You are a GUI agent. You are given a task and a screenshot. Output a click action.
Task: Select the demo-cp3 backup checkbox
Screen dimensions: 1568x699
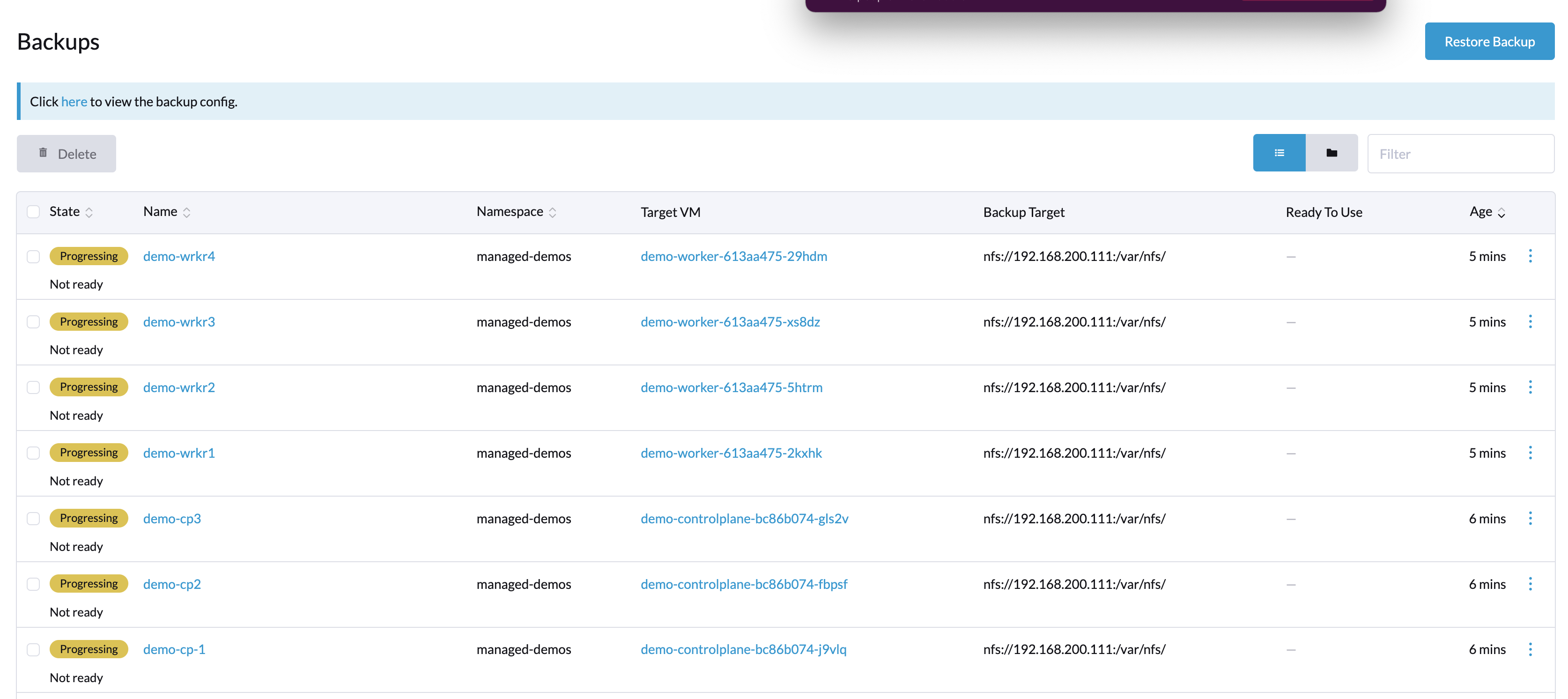click(33, 518)
